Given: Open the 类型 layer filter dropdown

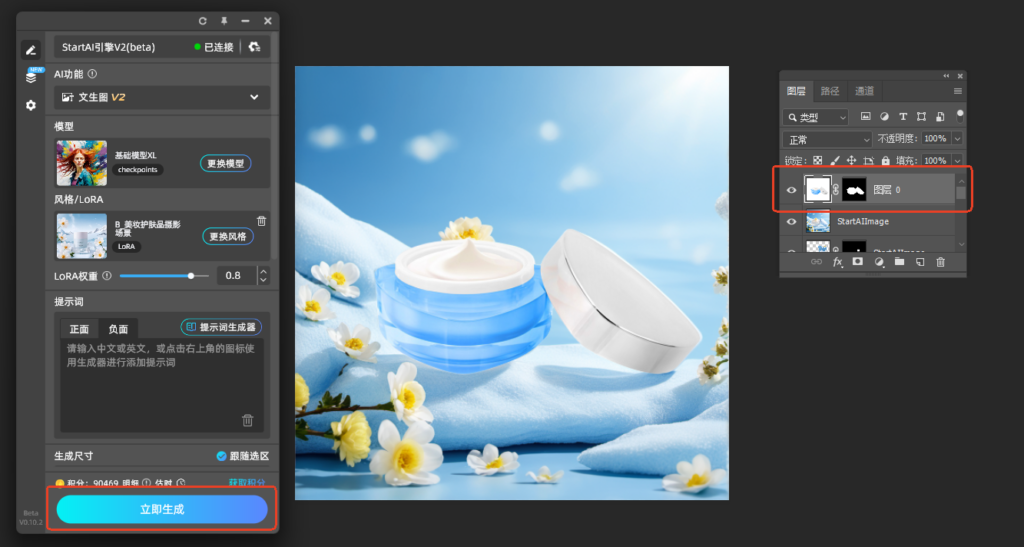Looking at the screenshot, I should click(x=816, y=117).
